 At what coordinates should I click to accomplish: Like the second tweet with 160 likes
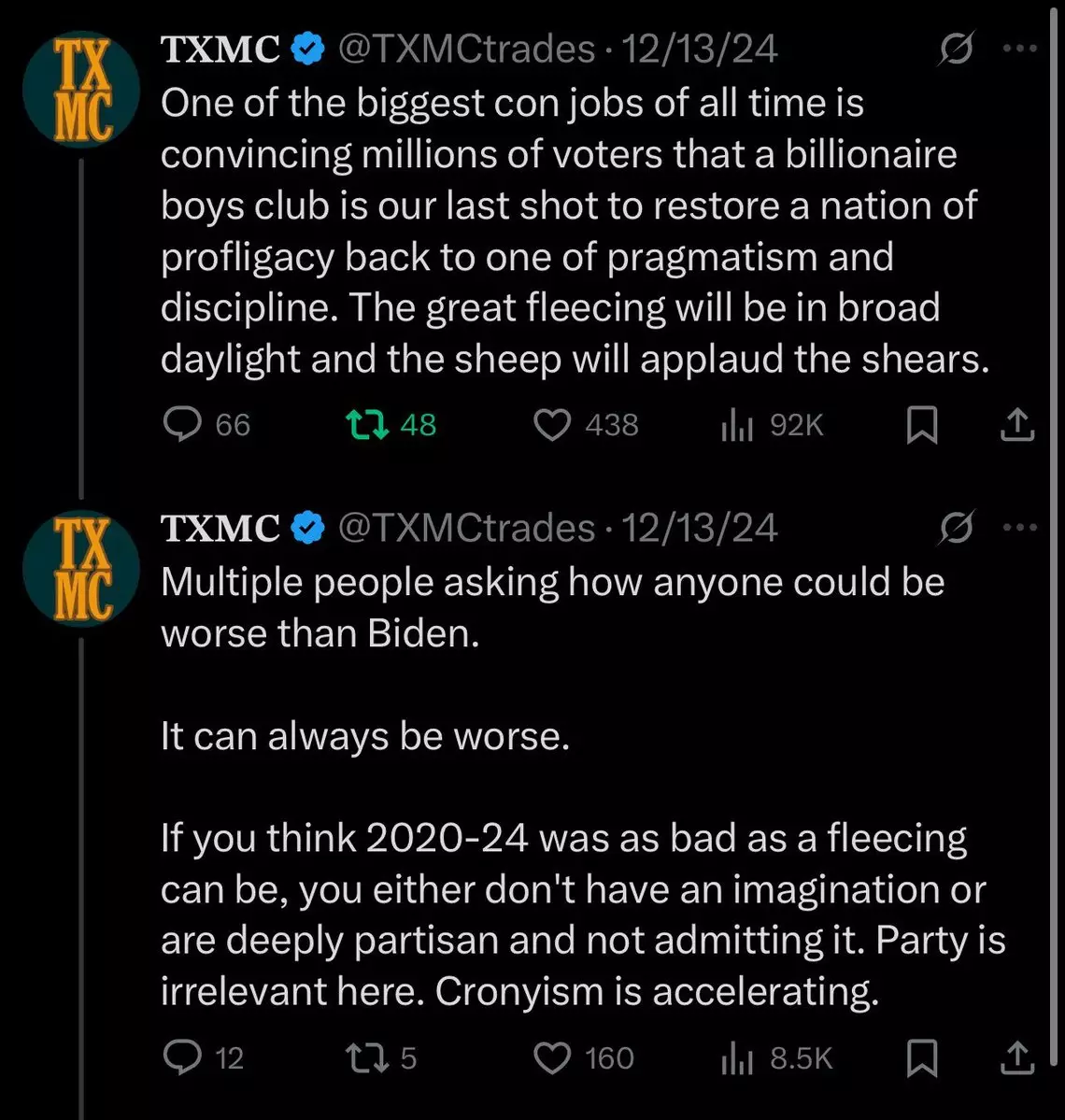pos(552,1057)
